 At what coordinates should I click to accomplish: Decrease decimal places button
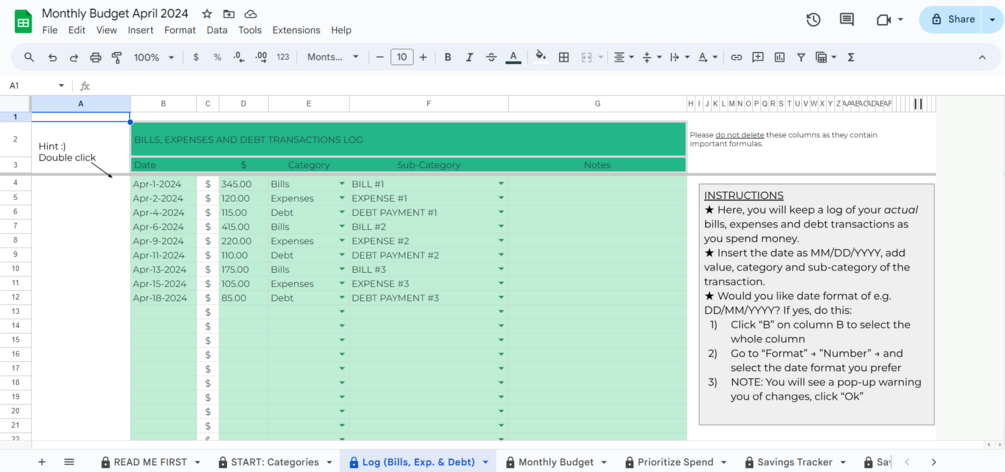239,57
